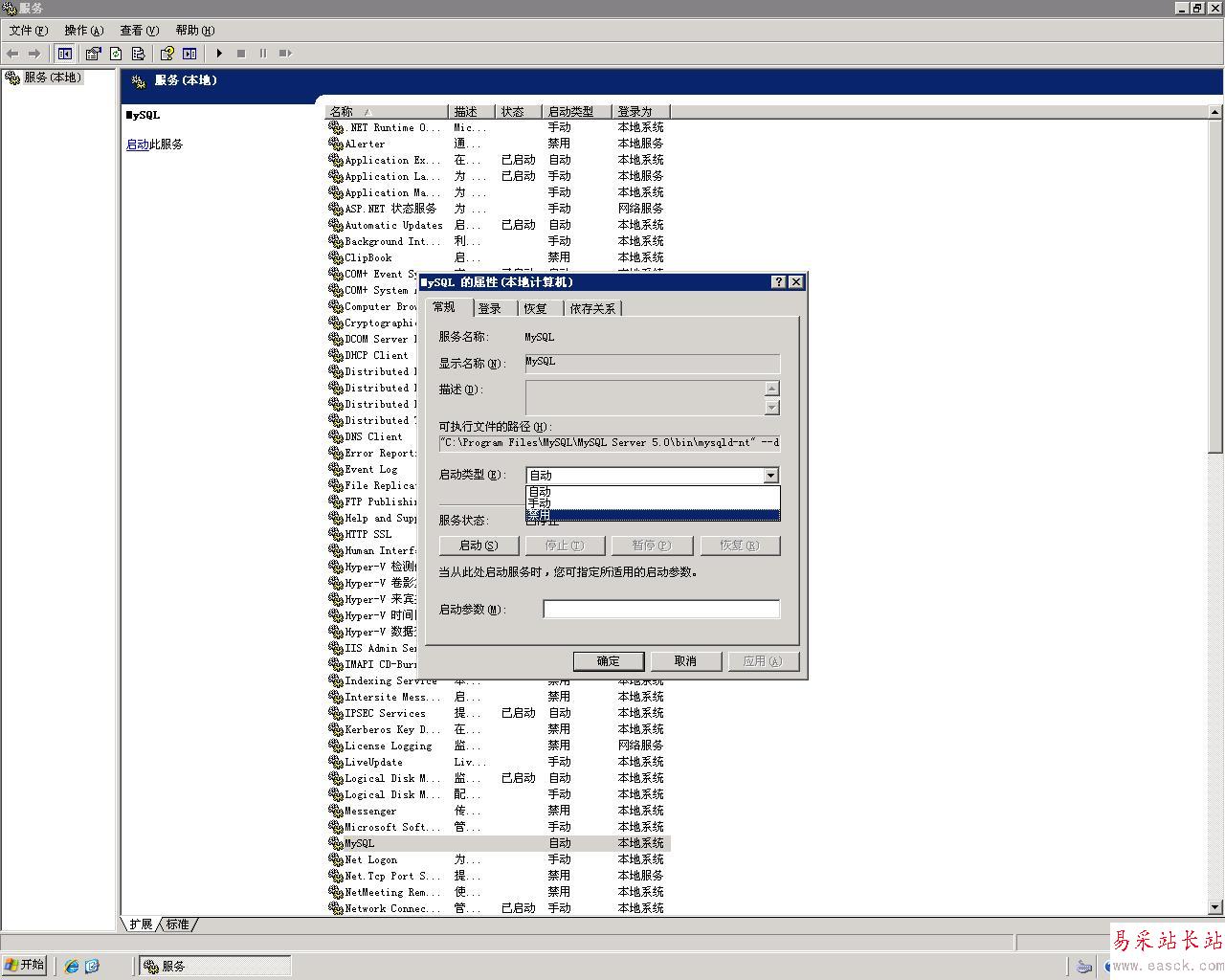
Task: Click the 启动 link under MySQL description
Action: (137, 145)
